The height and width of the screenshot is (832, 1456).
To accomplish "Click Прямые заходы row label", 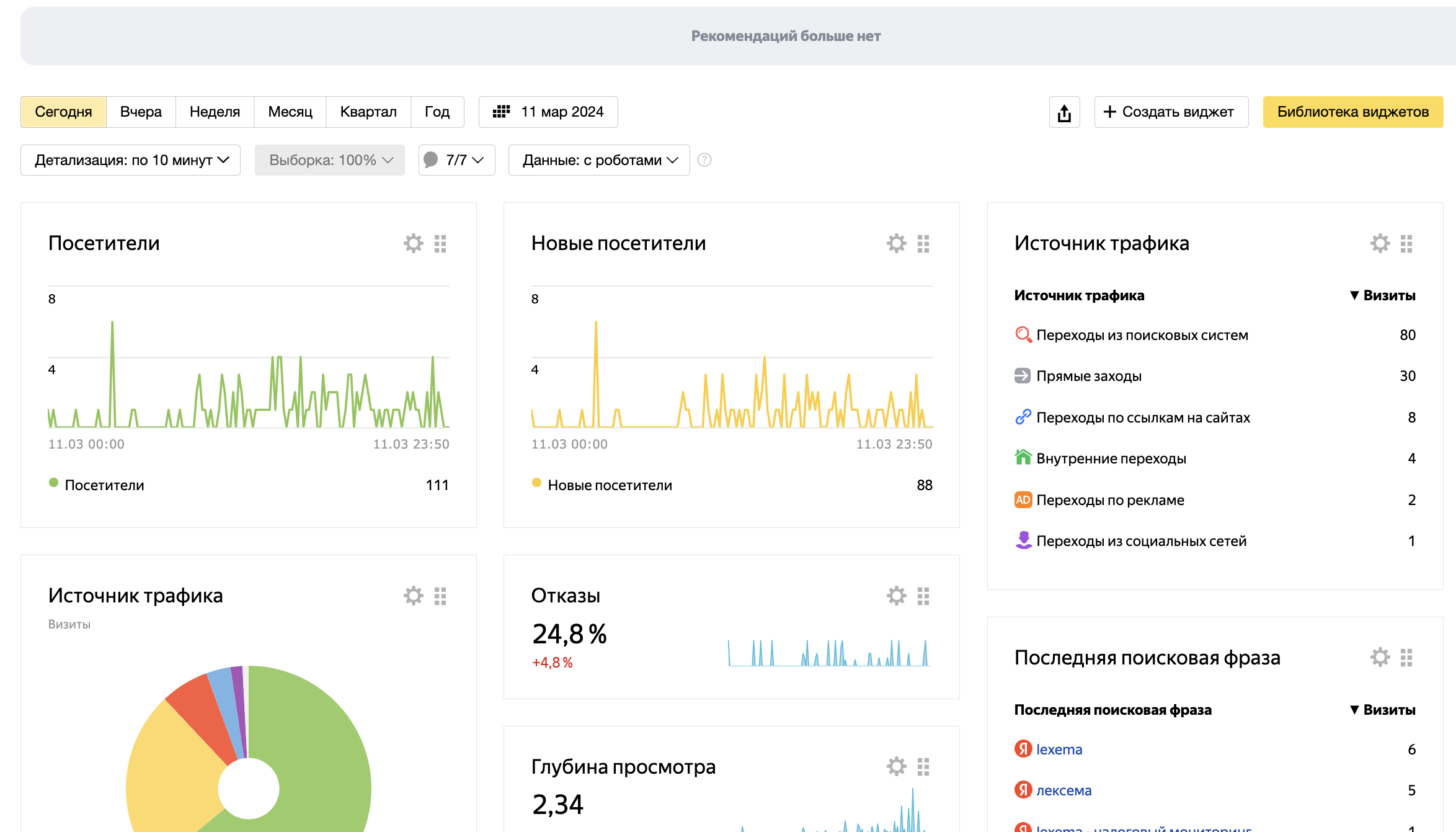I will (x=1089, y=376).
